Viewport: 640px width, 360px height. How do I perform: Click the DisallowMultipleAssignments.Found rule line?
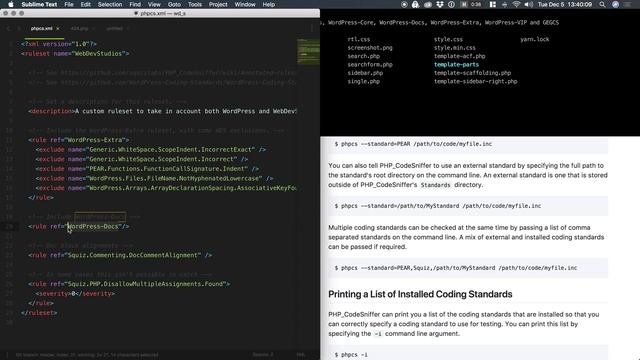tap(129, 284)
